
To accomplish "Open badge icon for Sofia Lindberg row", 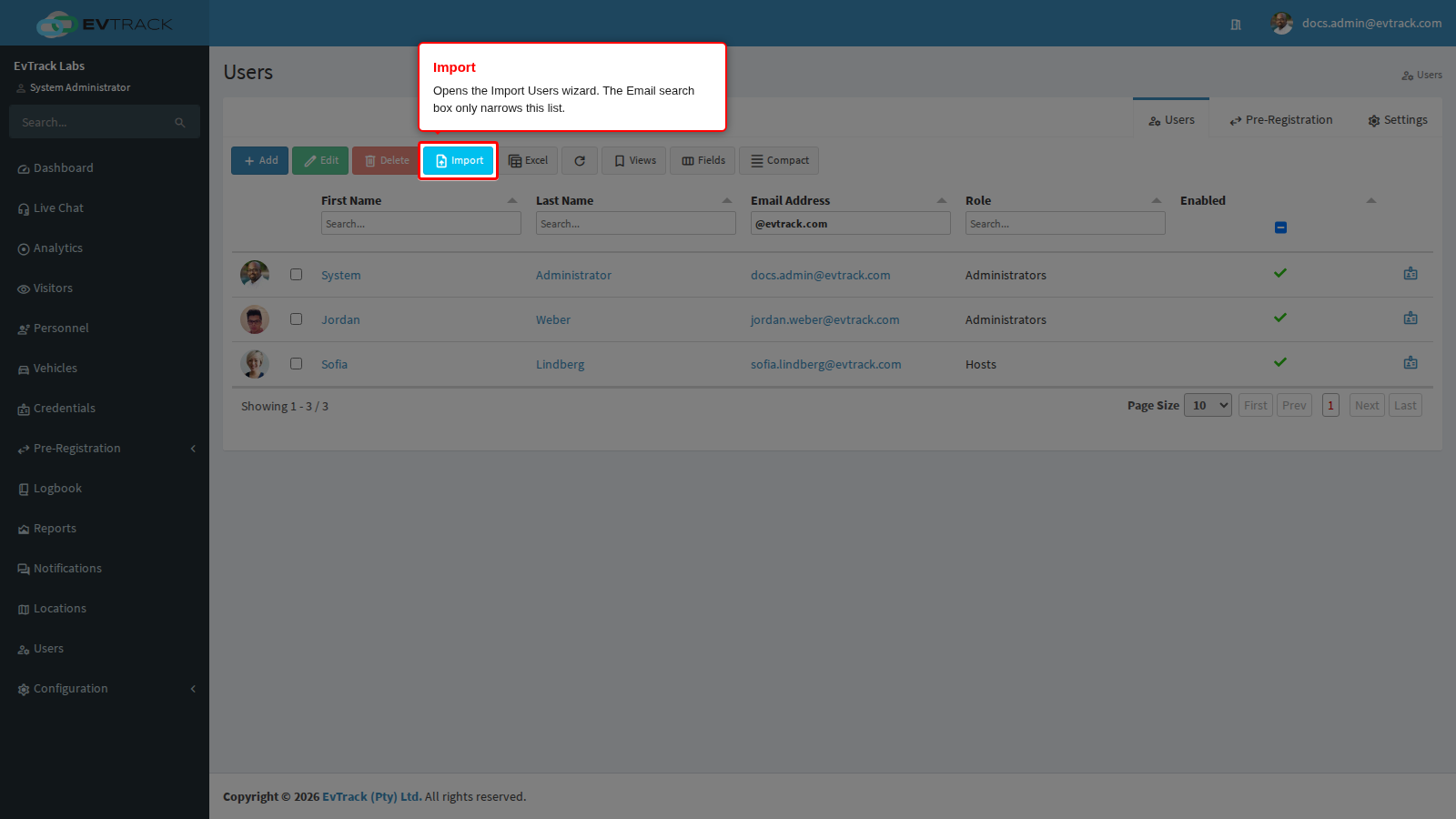I will [1410, 363].
